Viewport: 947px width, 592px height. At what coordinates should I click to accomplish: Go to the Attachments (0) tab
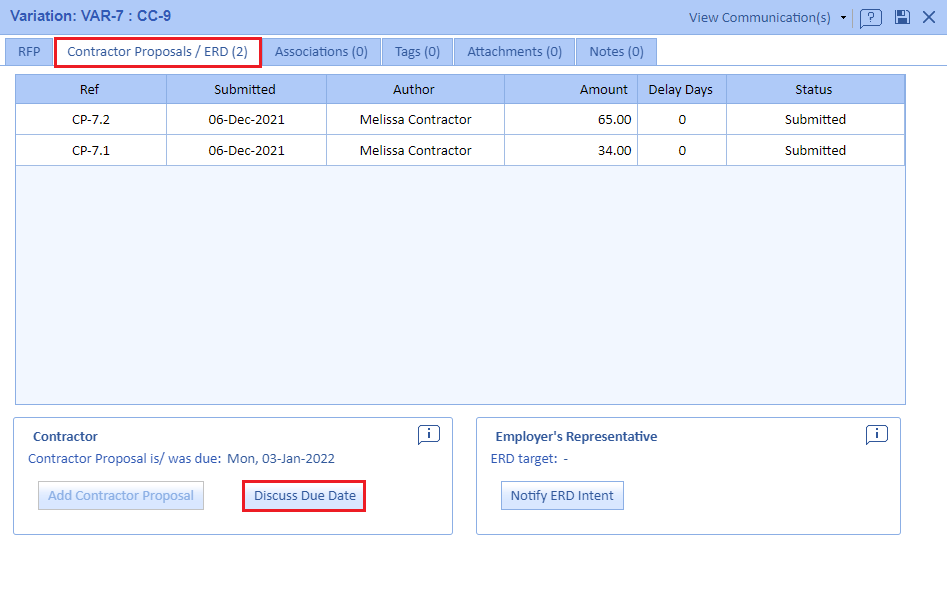[514, 52]
